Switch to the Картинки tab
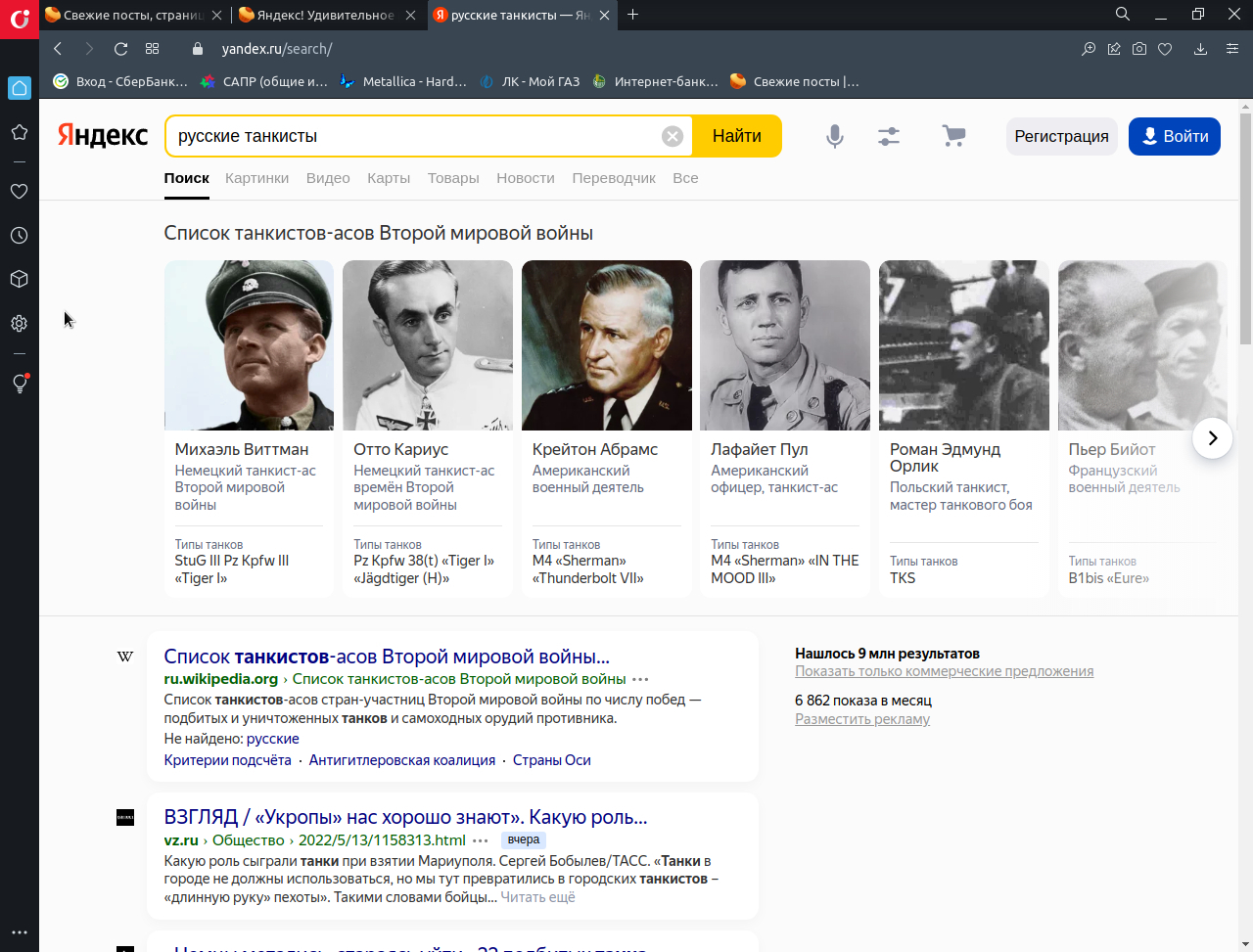This screenshot has height=952, width=1253. click(x=256, y=178)
